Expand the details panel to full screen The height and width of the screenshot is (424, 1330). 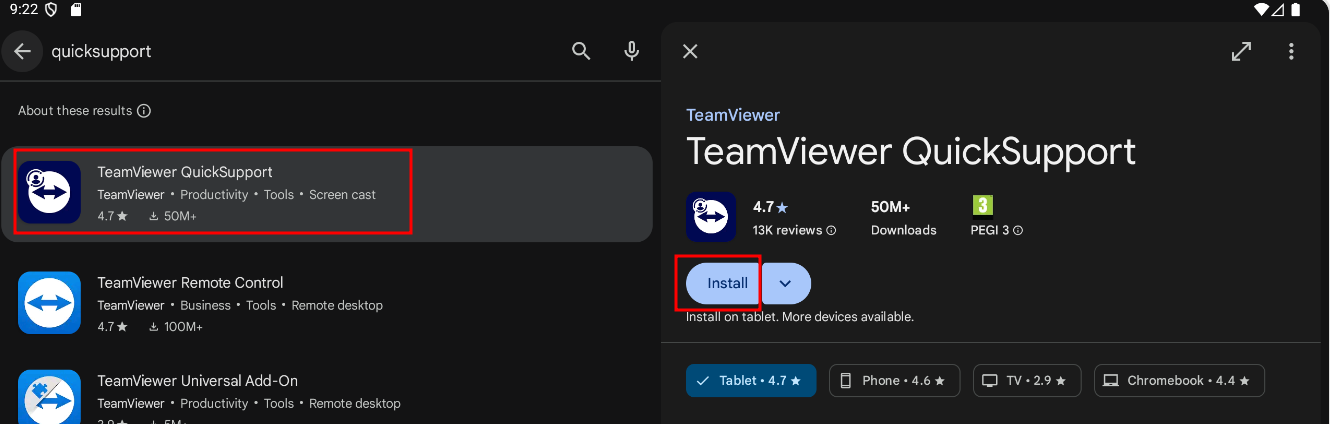[1241, 51]
